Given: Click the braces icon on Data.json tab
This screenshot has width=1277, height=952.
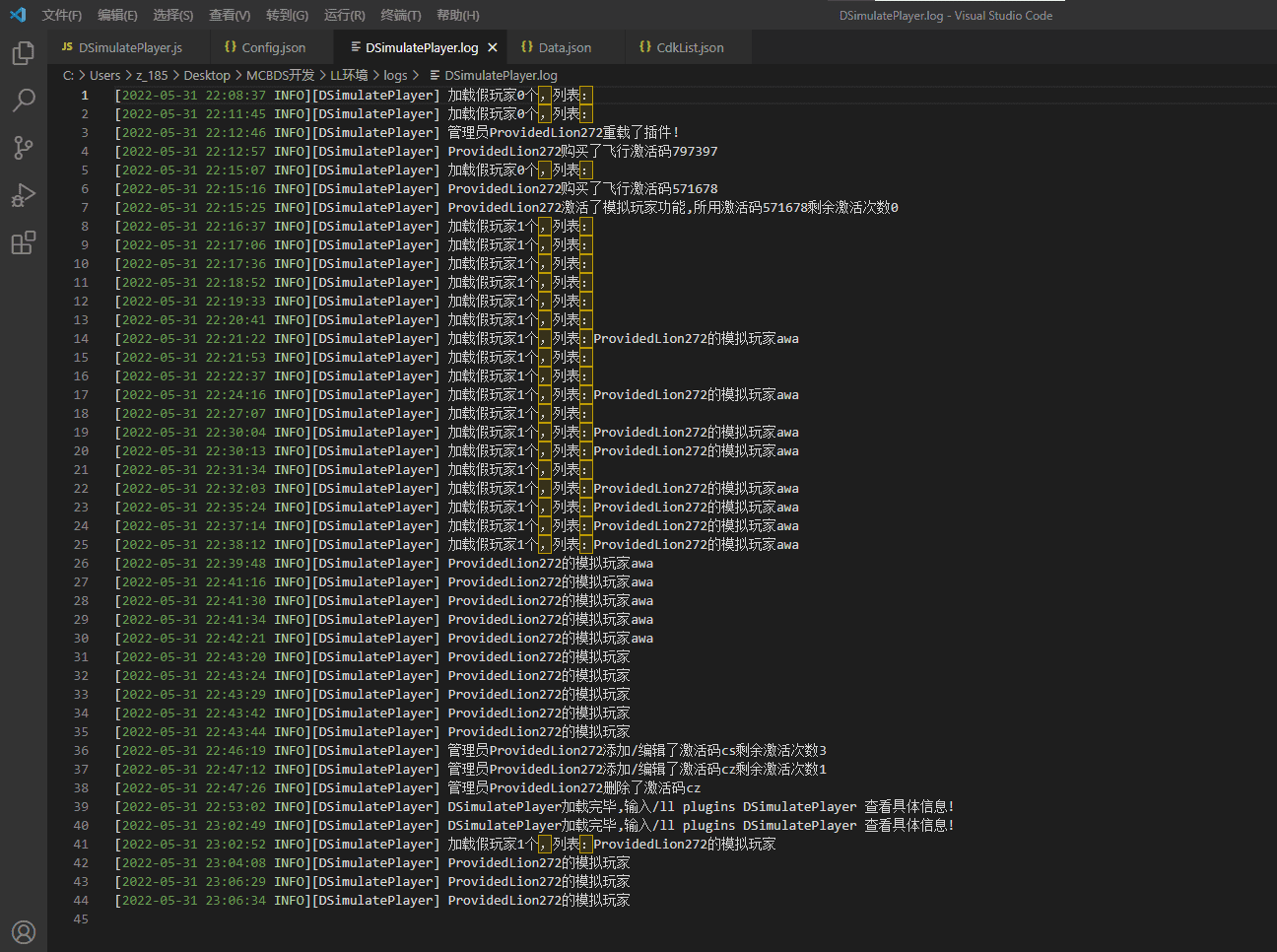Looking at the screenshot, I should (527, 46).
